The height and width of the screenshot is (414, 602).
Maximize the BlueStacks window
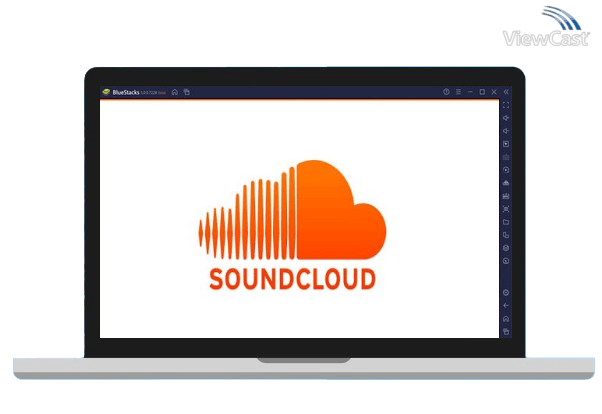point(482,92)
